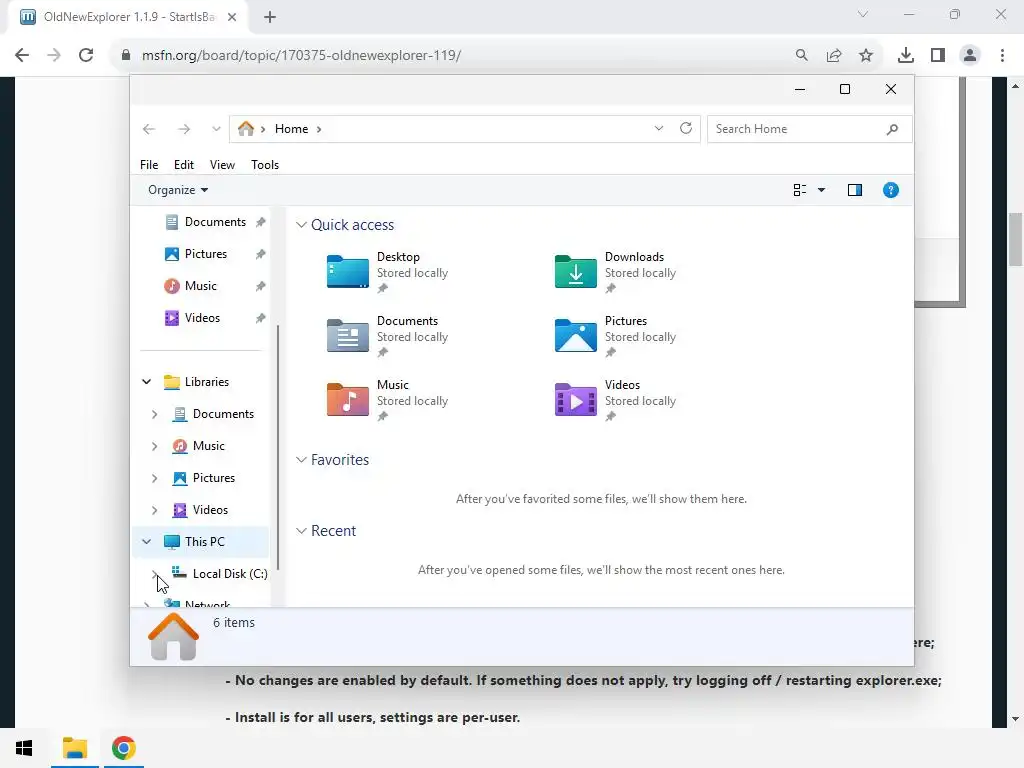Screen dimensions: 1024x768
Task: Open the Organize dropdown
Action: point(178,190)
